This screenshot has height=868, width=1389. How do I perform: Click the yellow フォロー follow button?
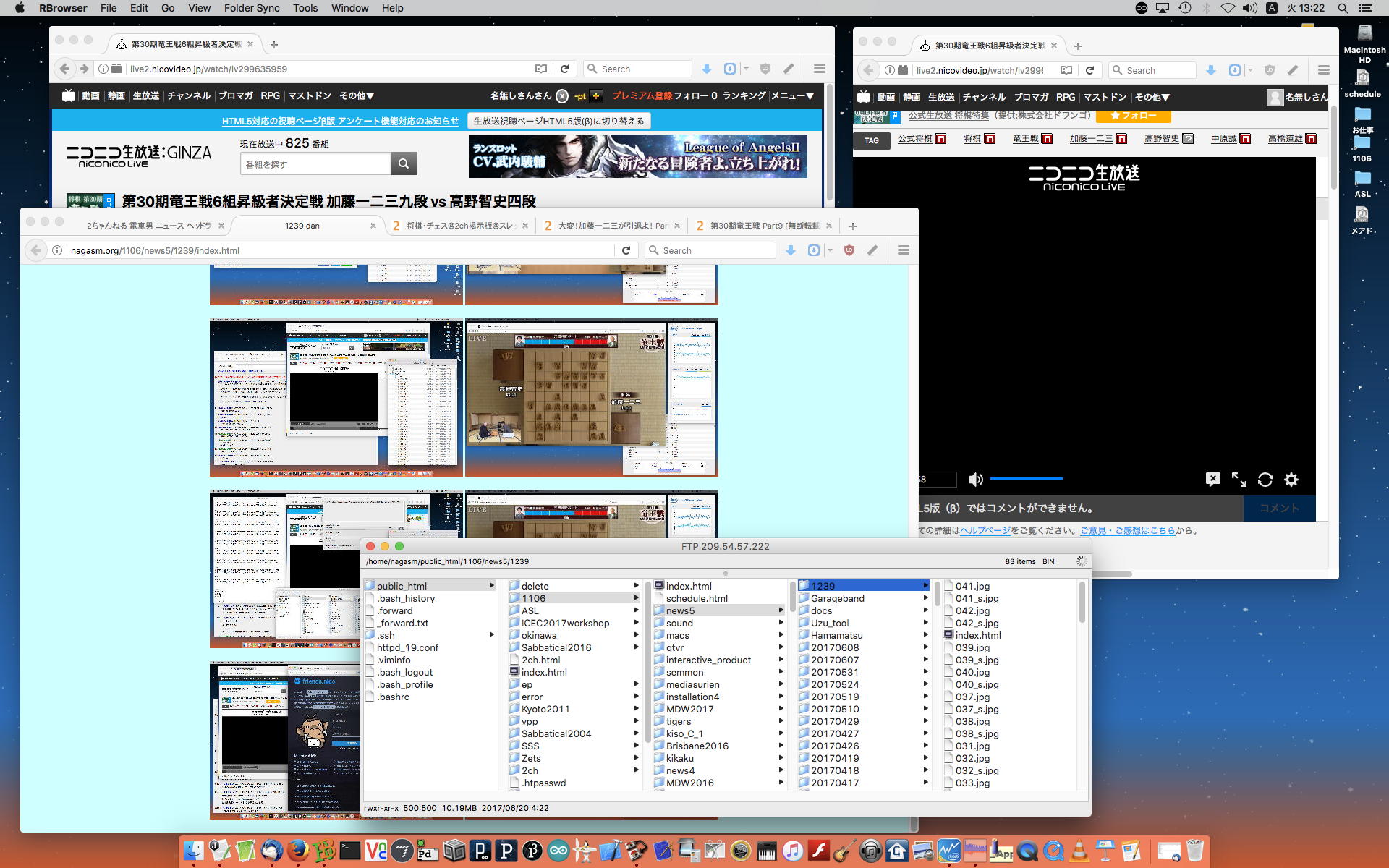(x=1133, y=116)
